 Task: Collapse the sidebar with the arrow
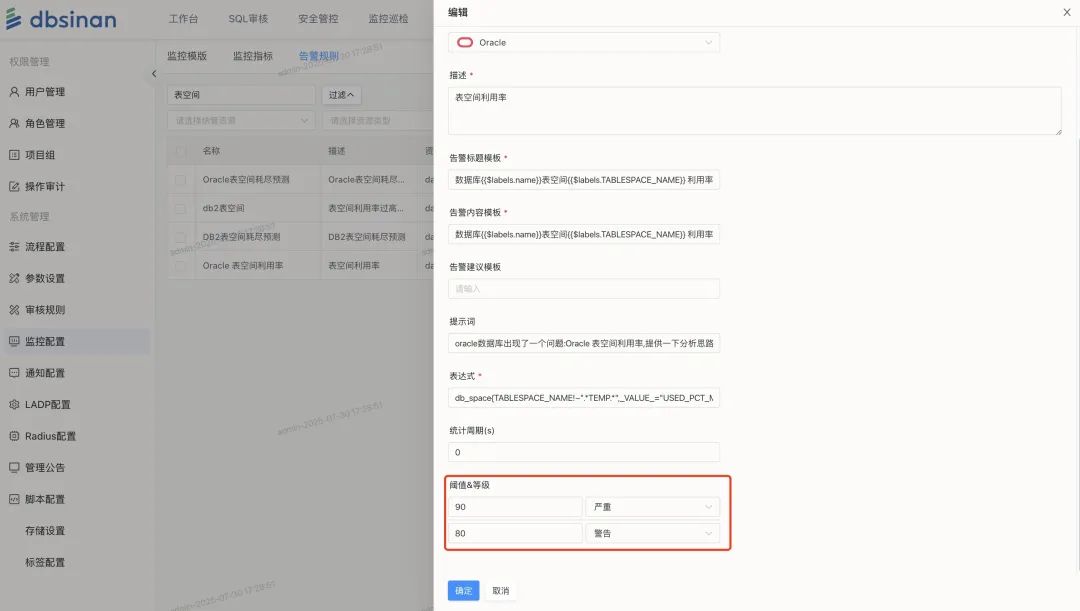pyautogui.click(x=154, y=74)
